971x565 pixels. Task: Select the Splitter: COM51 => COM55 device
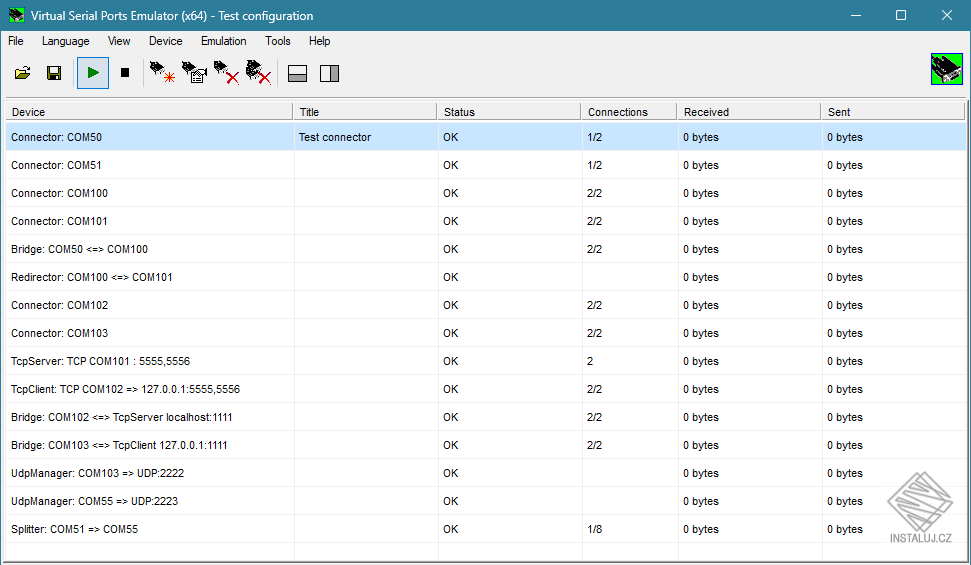click(x=75, y=529)
